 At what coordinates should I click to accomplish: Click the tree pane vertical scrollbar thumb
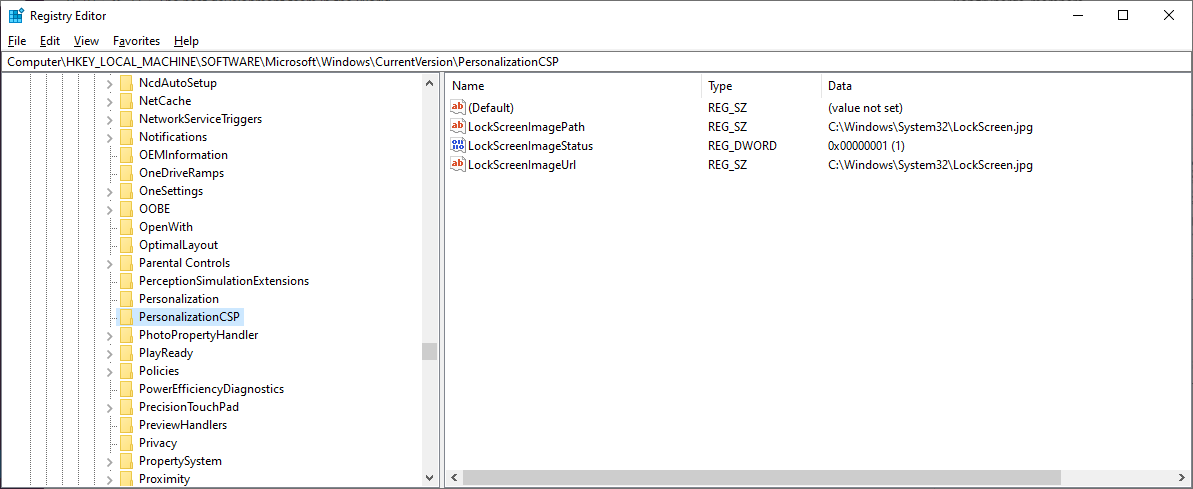(x=430, y=351)
